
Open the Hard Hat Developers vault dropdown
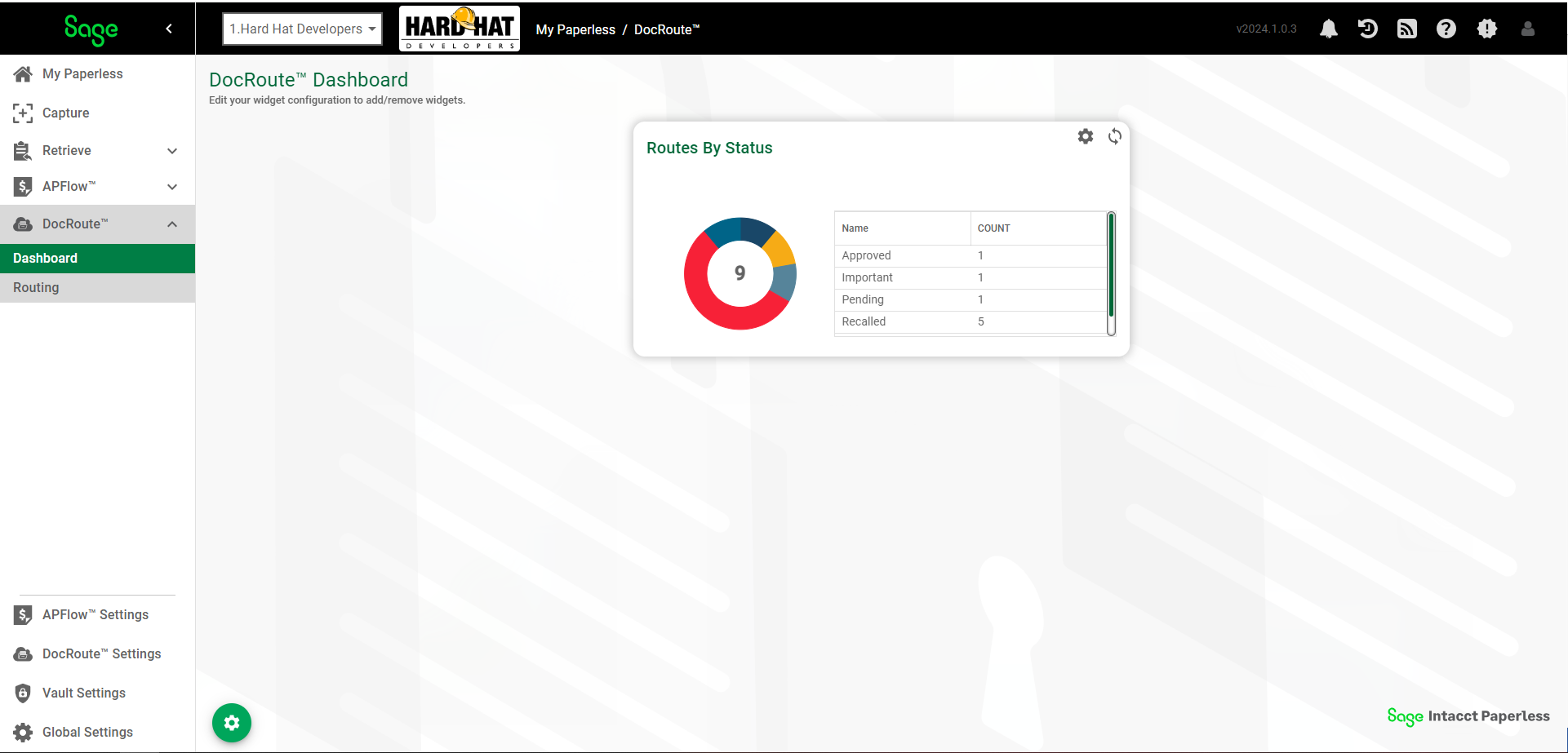point(302,29)
